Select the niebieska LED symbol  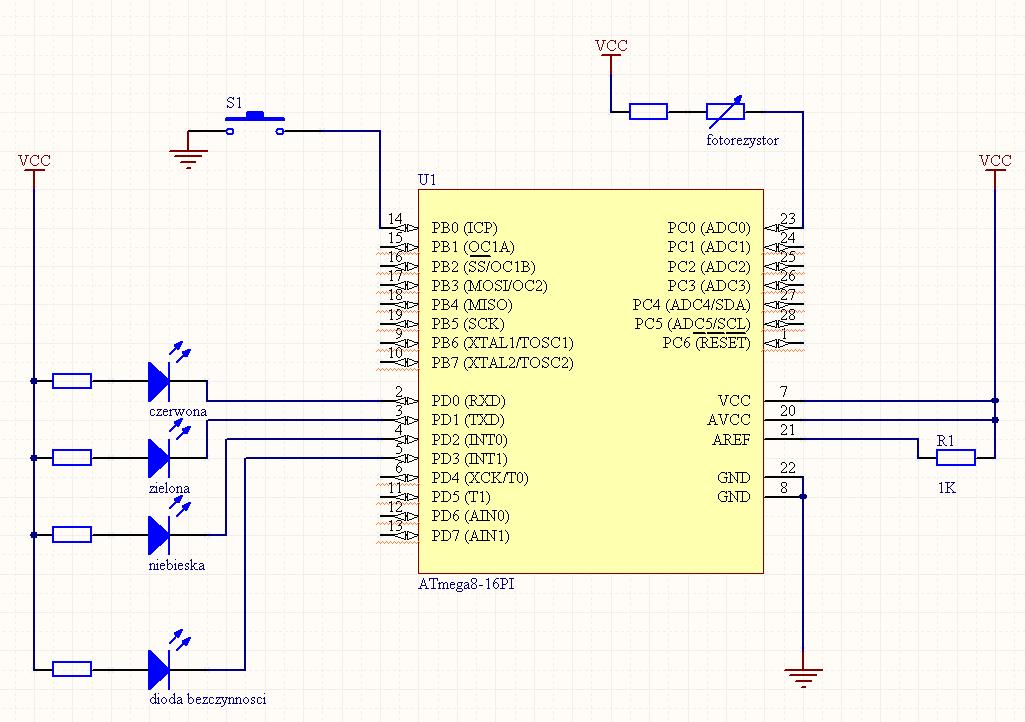tap(168, 526)
